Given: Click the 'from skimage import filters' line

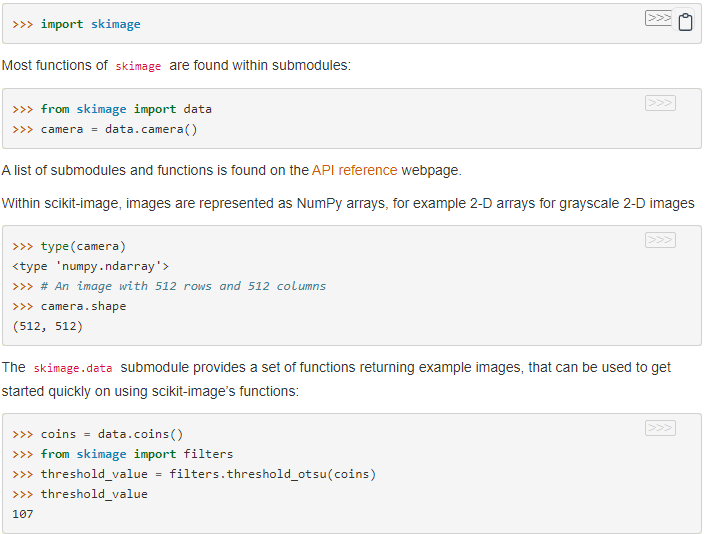Looking at the screenshot, I should coord(123,454).
